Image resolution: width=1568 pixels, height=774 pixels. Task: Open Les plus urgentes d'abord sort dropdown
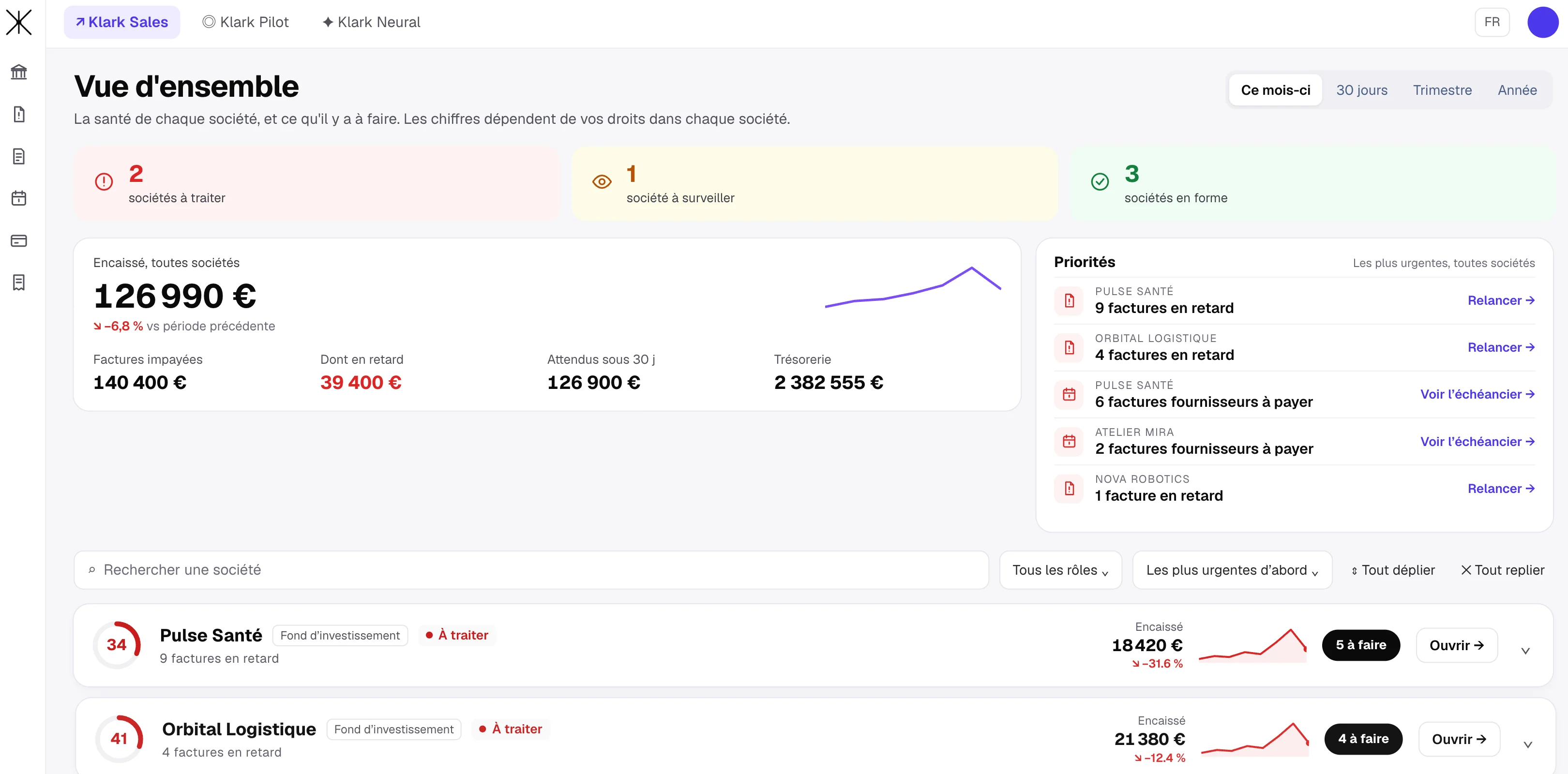[x=1232, y=570]
